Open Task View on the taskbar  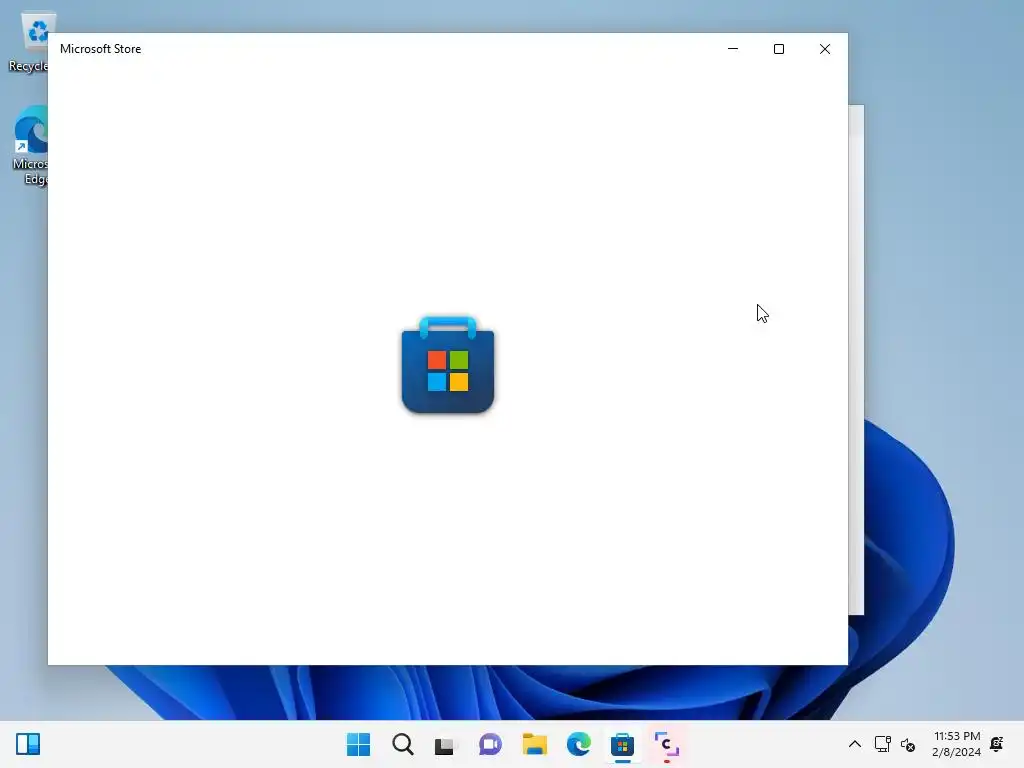point(445,744)
